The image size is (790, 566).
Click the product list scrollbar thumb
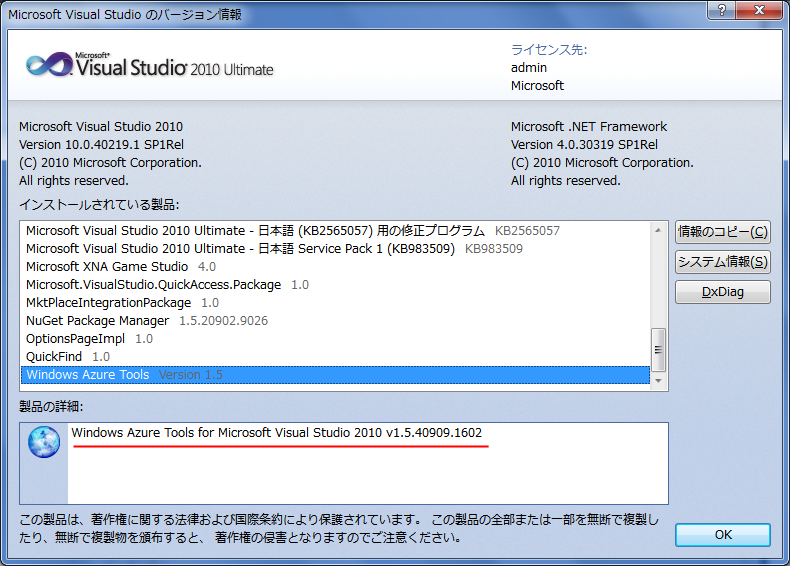(658, 350)
